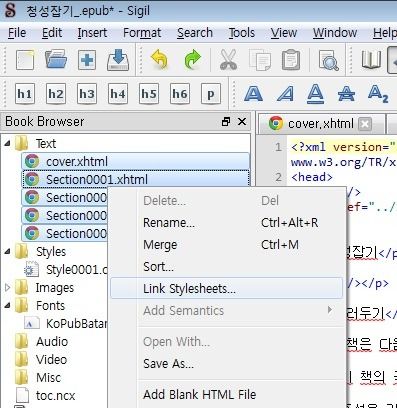The height and width of the screenshot is (408, 397).
Task: Close the cover.xhtml tab
Action: pyautogui.click(x=365, y=124)
